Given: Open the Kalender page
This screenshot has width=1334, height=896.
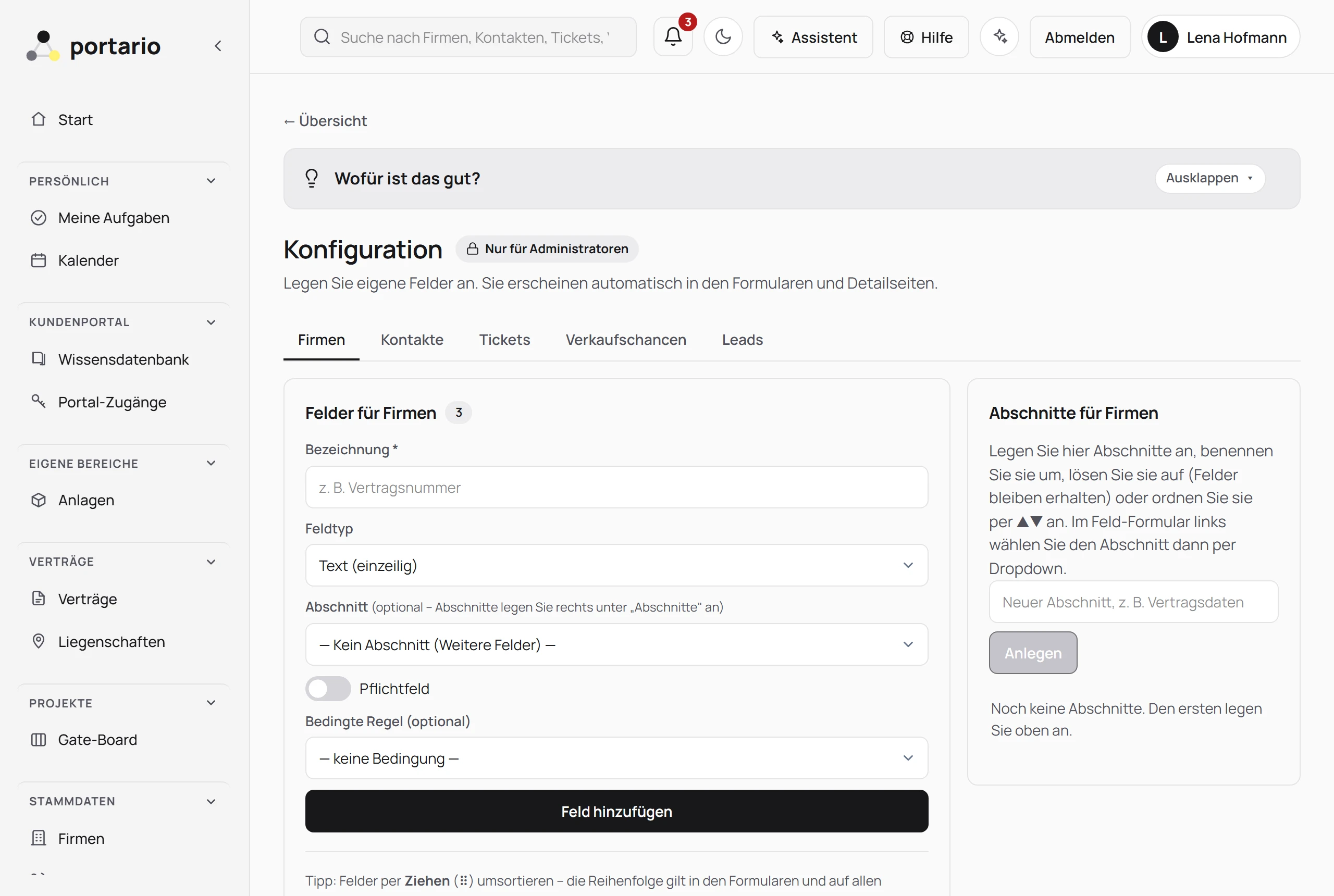Looking at the screenshot, I should 123,260.
